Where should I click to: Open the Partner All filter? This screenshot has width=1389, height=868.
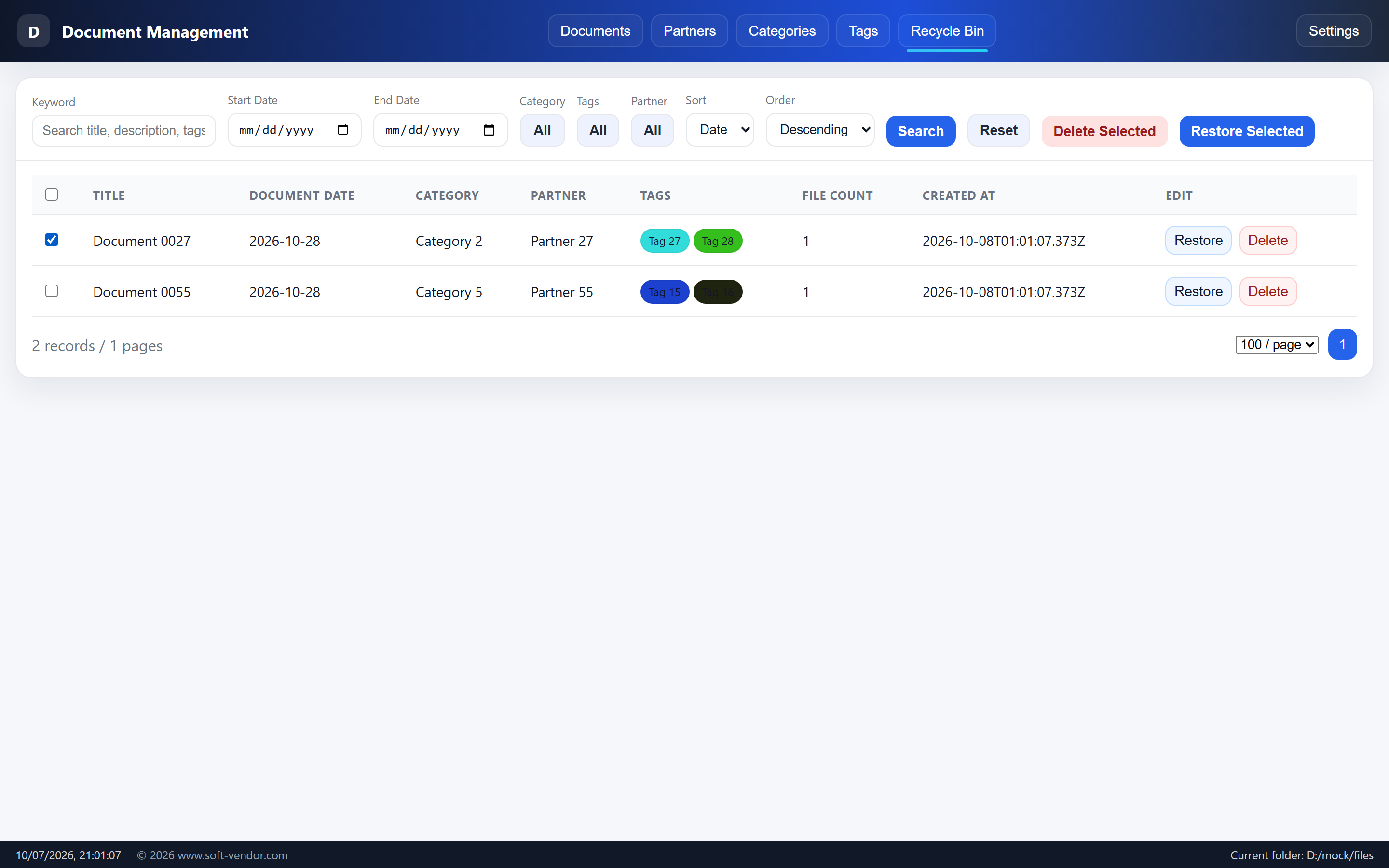click(652, 130)
